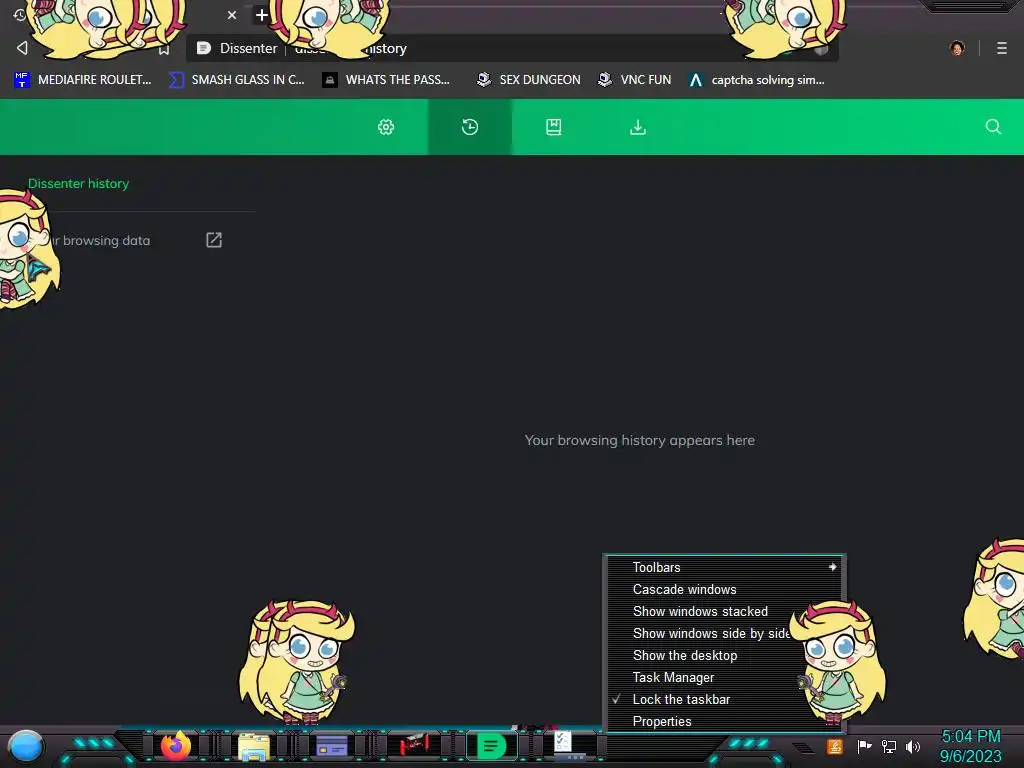Open the VNC FUN bookmark
This screenshot has width=1024, height=768.
pyautogui.click(x=635, y=80)
